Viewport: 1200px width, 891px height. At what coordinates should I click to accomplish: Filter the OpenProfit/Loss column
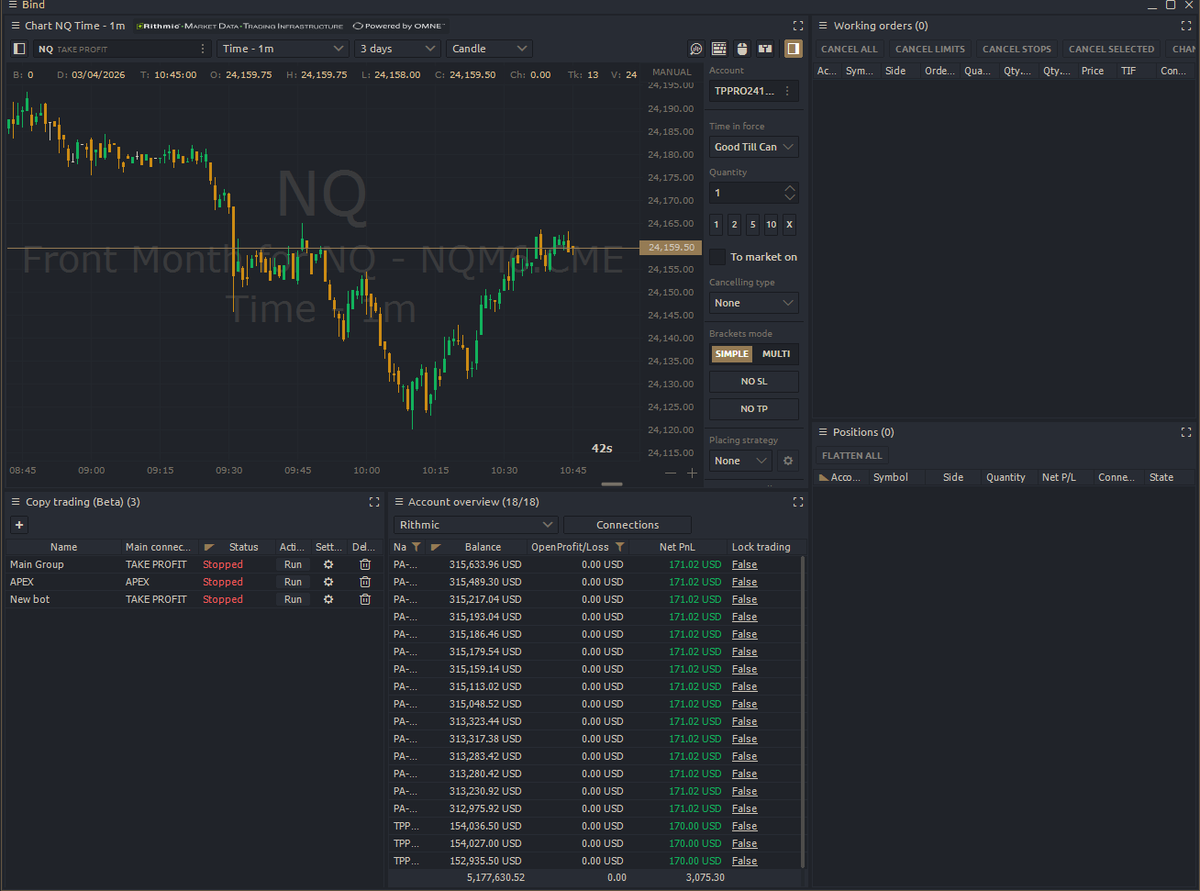(x=620, y=547)
